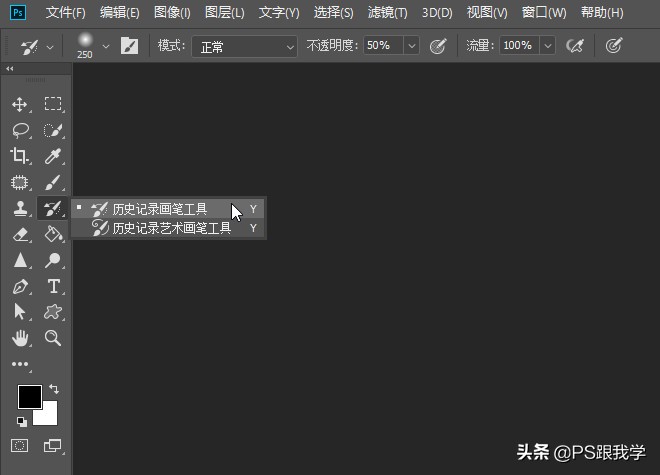This screenshot has width=660, height=475.
Task: Select the Path Selection arrow tool
Action: pyautogui.click(x=19, y=312)
